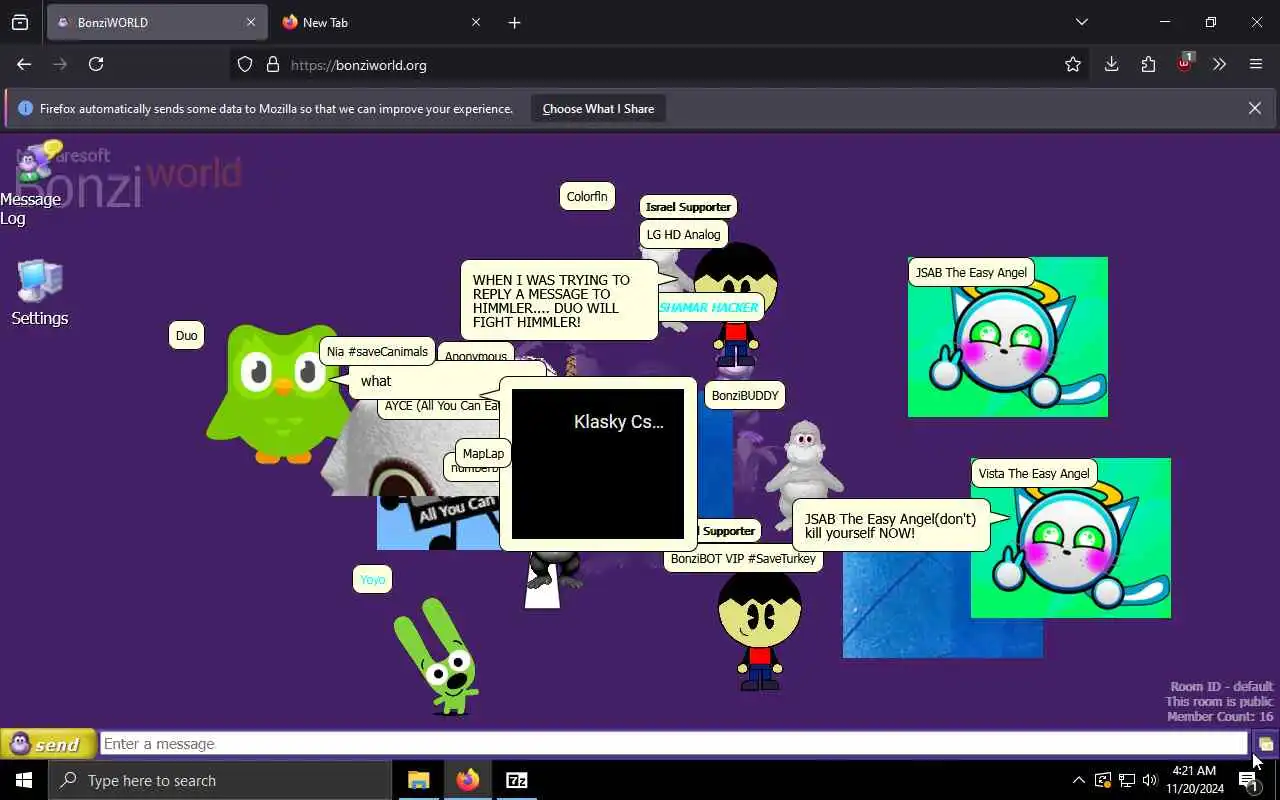Click the Duo green owl character
This screenshot has height=800, width=1280.
(x=278, y=393)
